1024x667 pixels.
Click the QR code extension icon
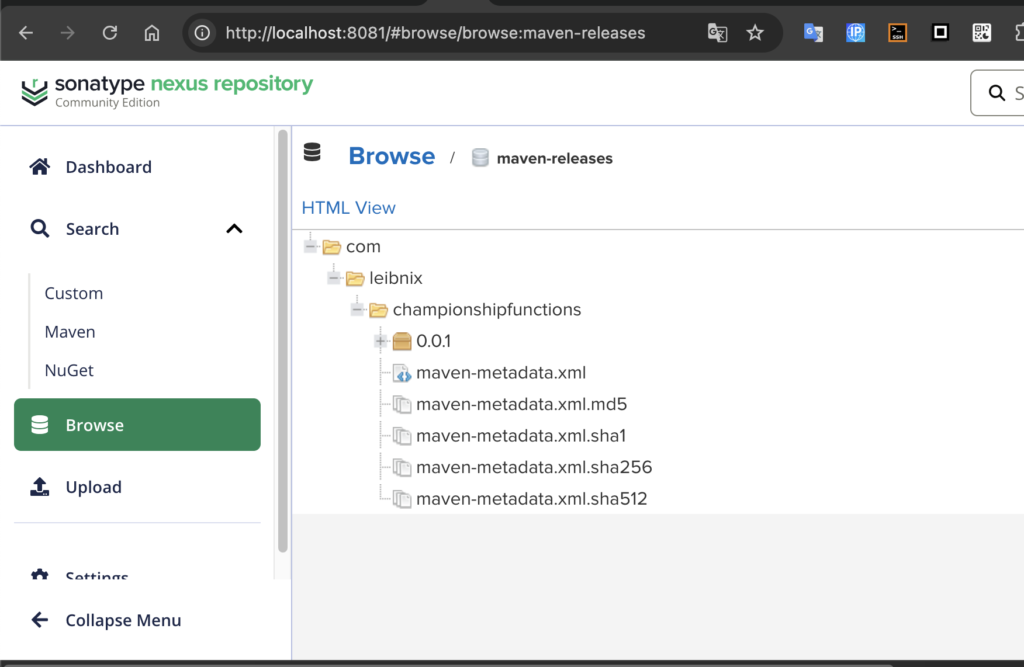click(x=982, y=33)
